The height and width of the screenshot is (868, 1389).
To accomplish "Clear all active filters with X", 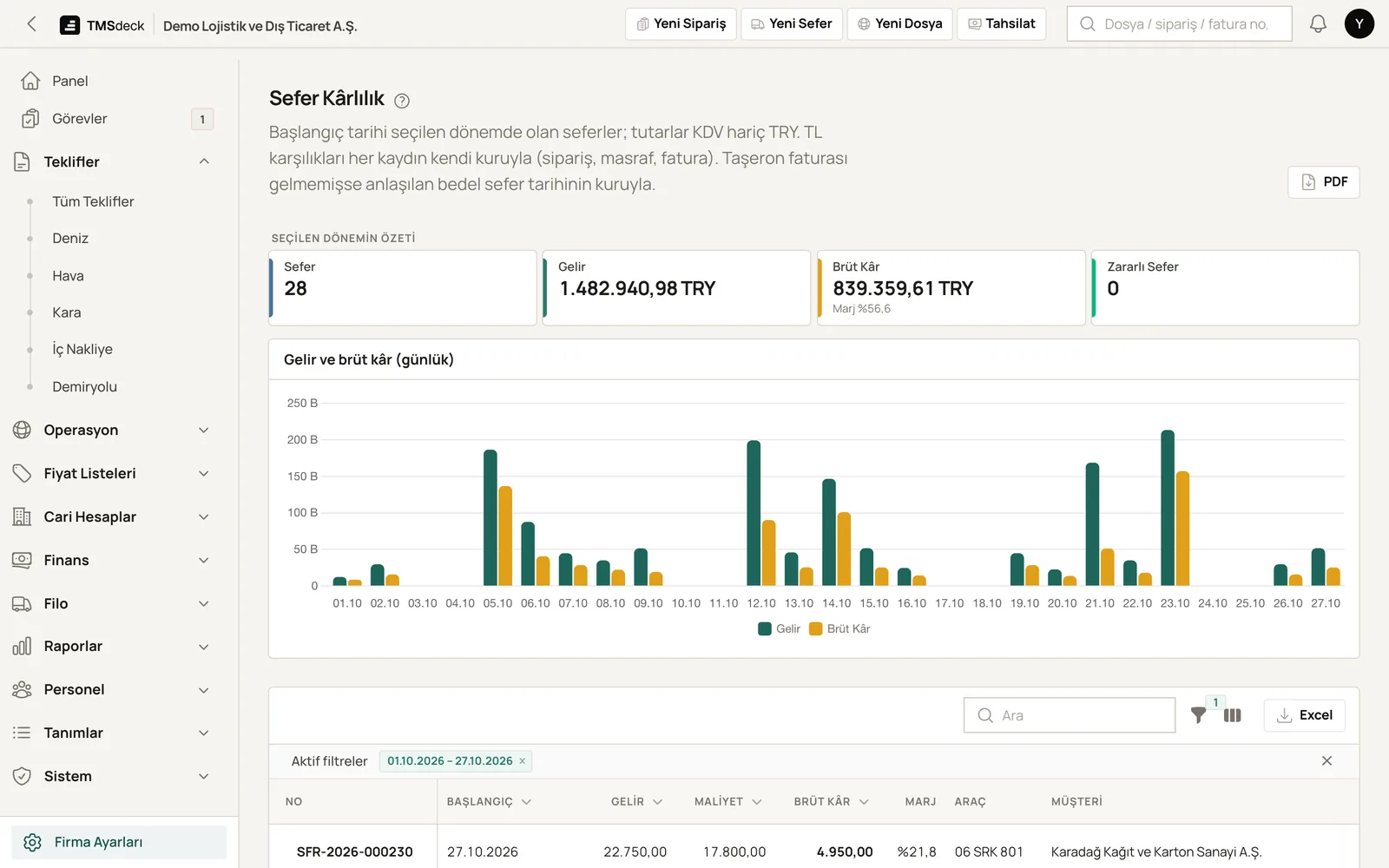I will (x=1326, y=760).
